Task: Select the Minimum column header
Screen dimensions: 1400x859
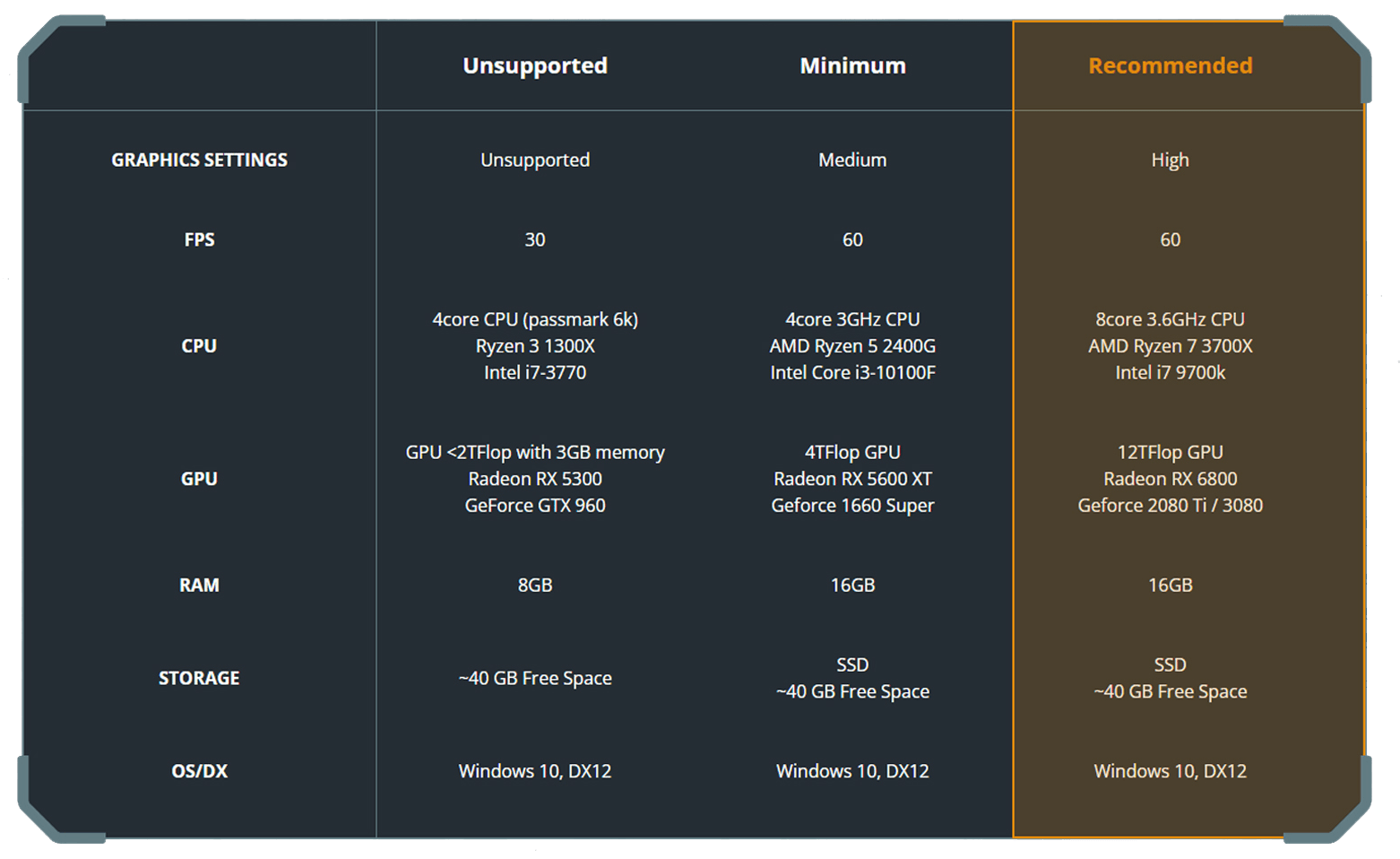Action: point(852,65)
